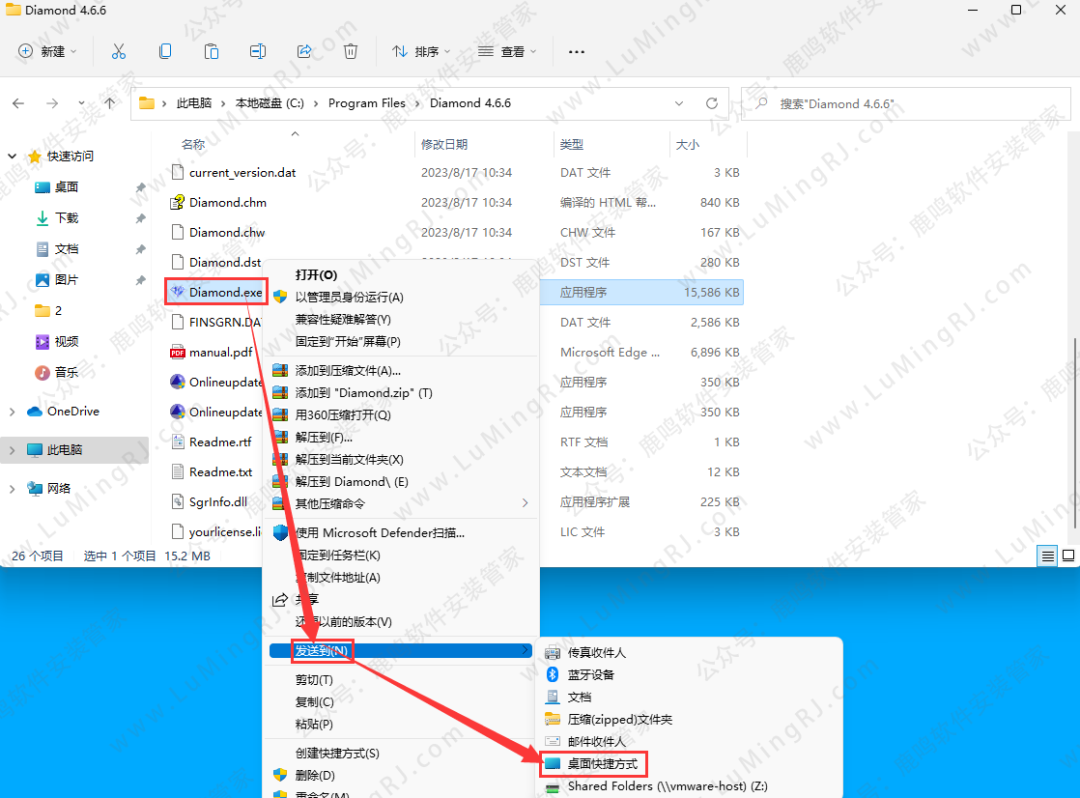1080x798 pixels.
Task: Switch to large thumbnails view via status bar icon
Action: (1066, 556)
